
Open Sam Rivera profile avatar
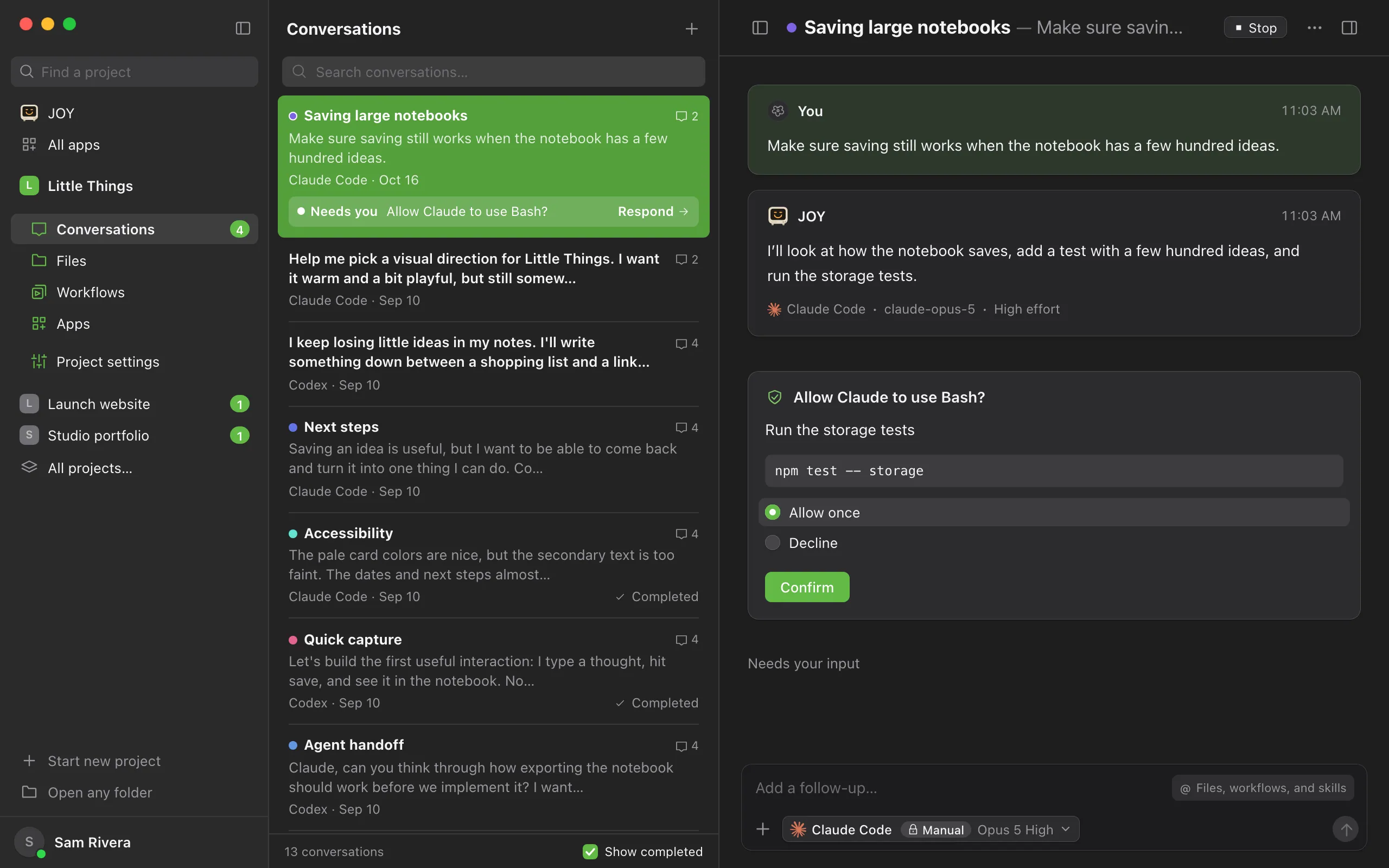[29, 842]
